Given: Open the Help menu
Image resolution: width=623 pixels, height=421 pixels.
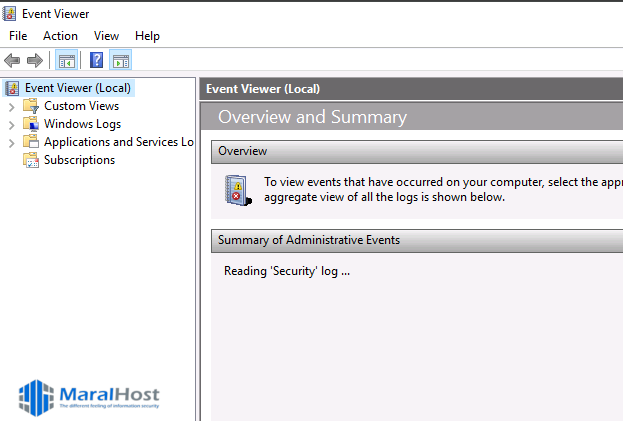Looking at the screenshot, I should [147, 36].
